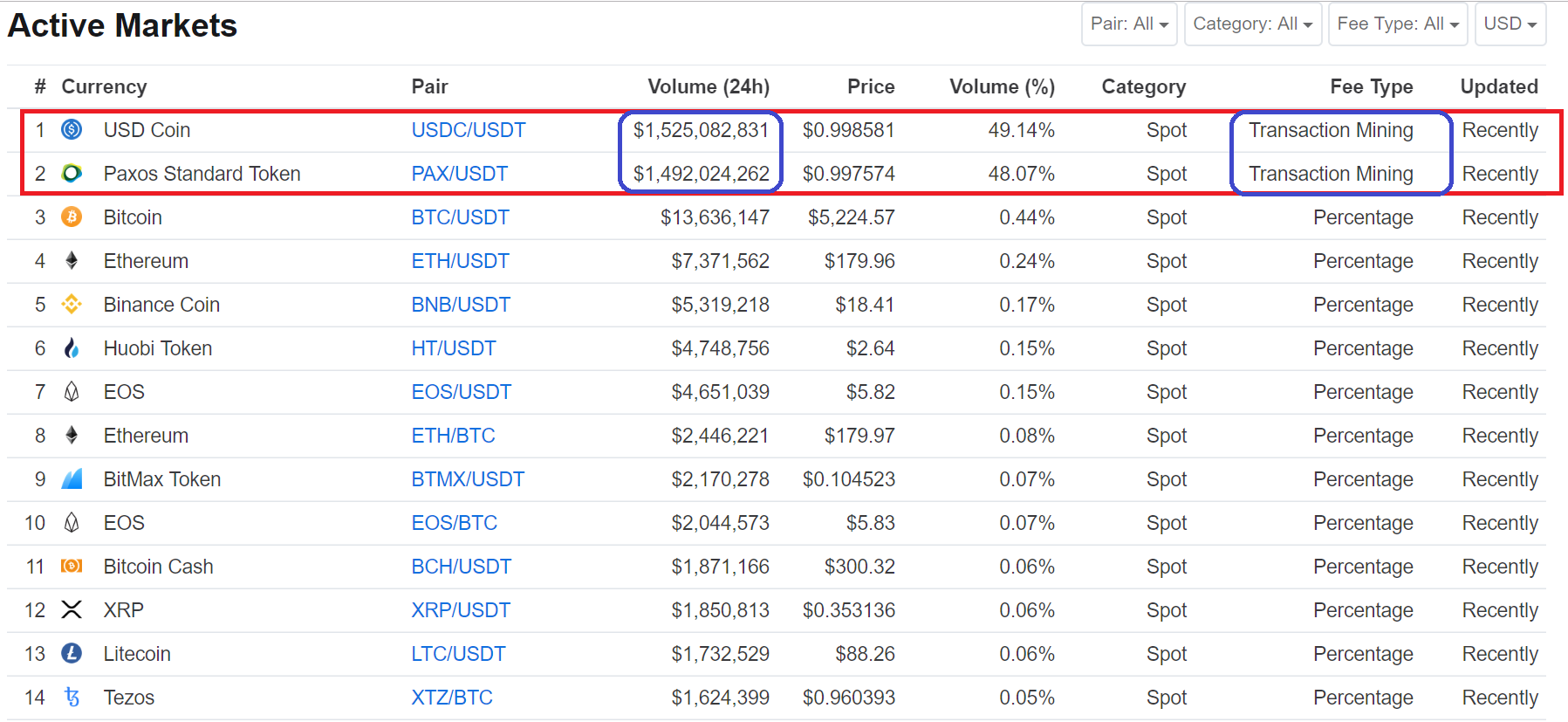Sort by Volume (24h) column header
The width and height of the screenshot is (1568, 722).
[x=708, y=86]
